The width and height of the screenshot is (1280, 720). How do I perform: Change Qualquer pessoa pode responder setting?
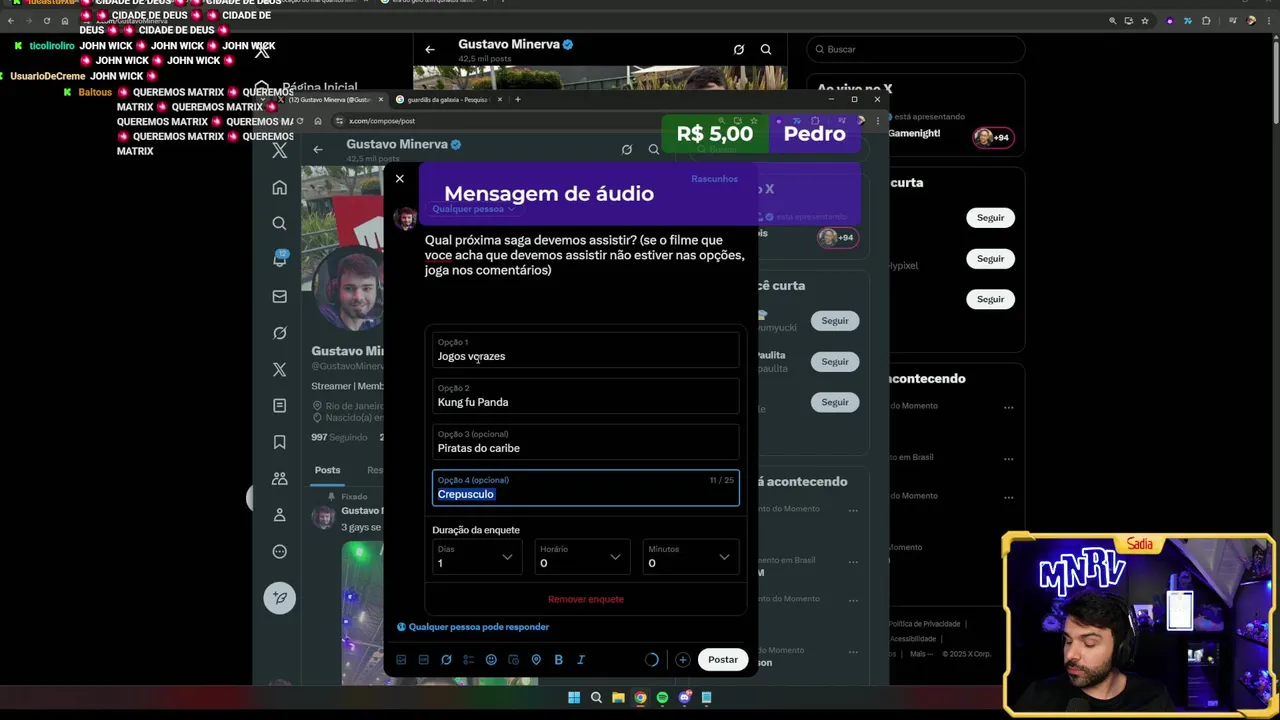coord(473,627)
